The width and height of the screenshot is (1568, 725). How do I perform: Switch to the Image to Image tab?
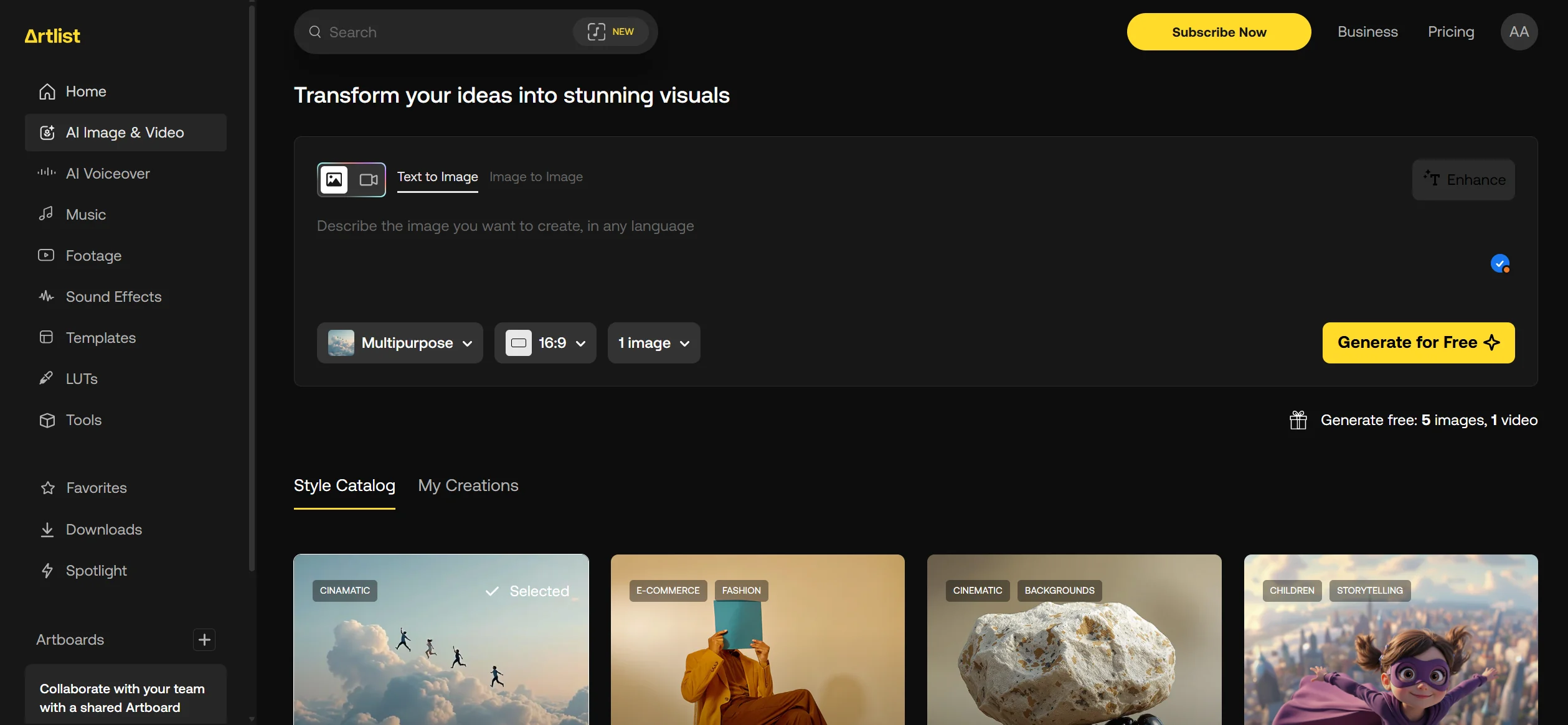(536, 177)
